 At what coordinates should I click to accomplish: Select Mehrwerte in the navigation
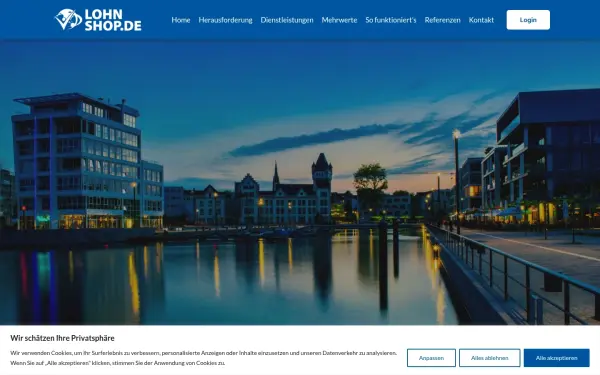tap(339, 20)
